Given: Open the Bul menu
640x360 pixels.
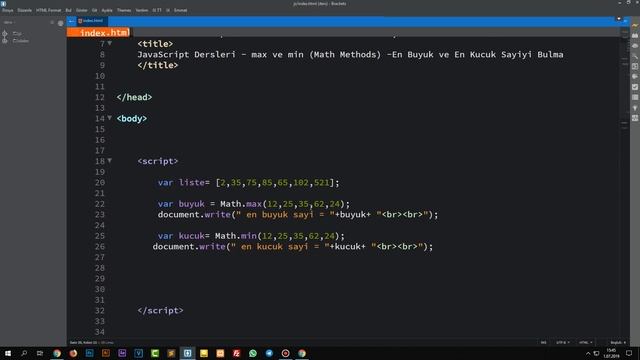Looking at the screenshot, I should click(x=69, y=10).
